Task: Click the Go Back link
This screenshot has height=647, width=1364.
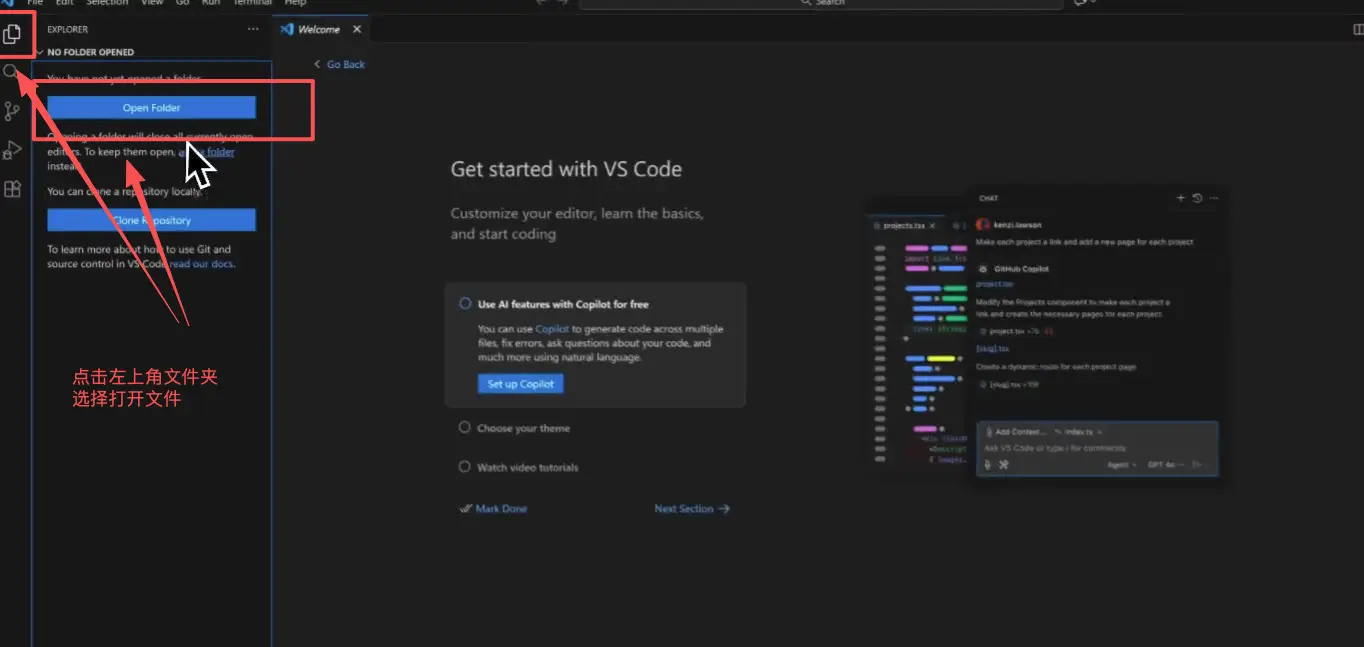Action: point(339,64)
